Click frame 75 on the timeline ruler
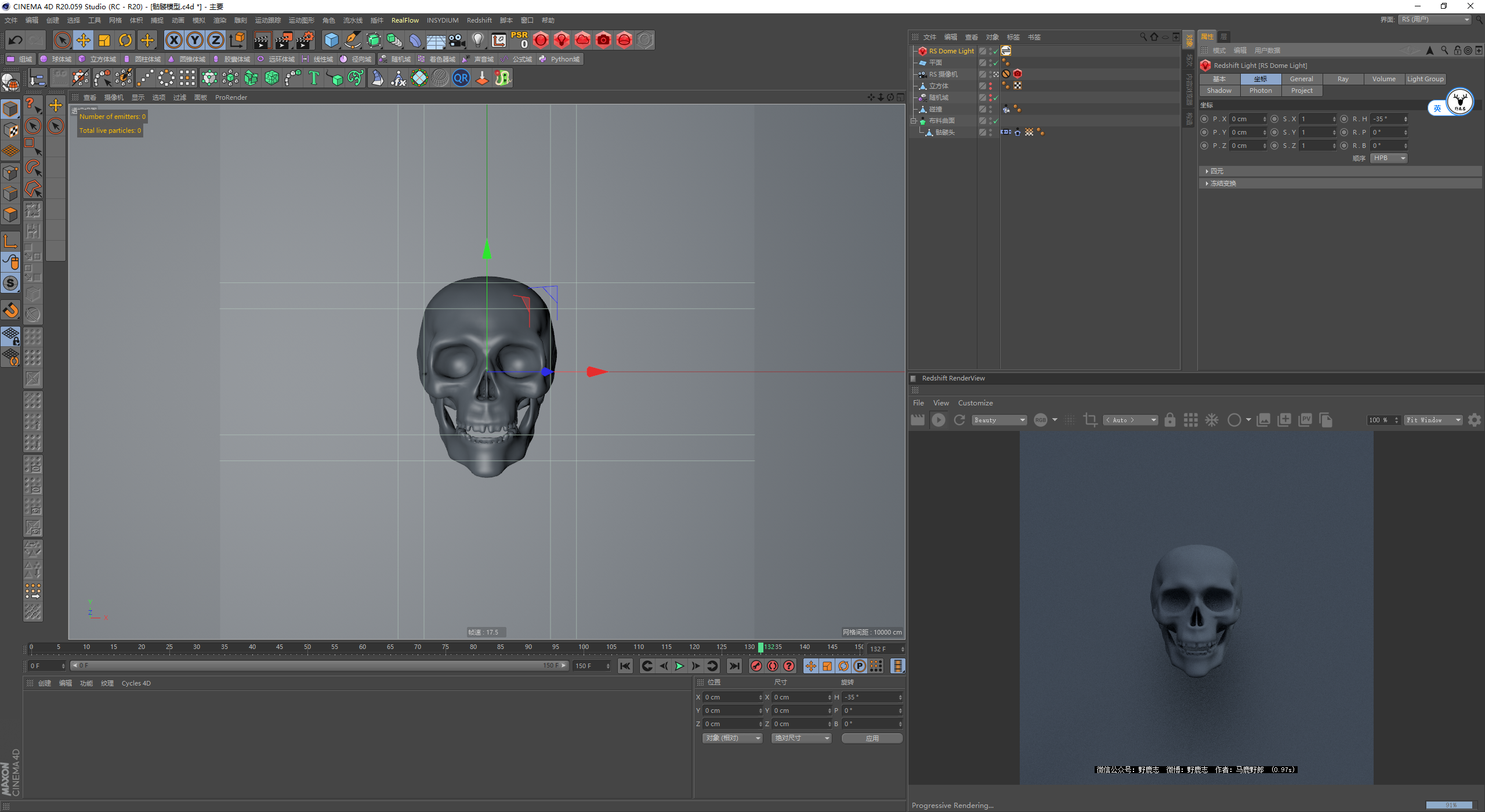Screen dimensions: 1485x812 445,647
